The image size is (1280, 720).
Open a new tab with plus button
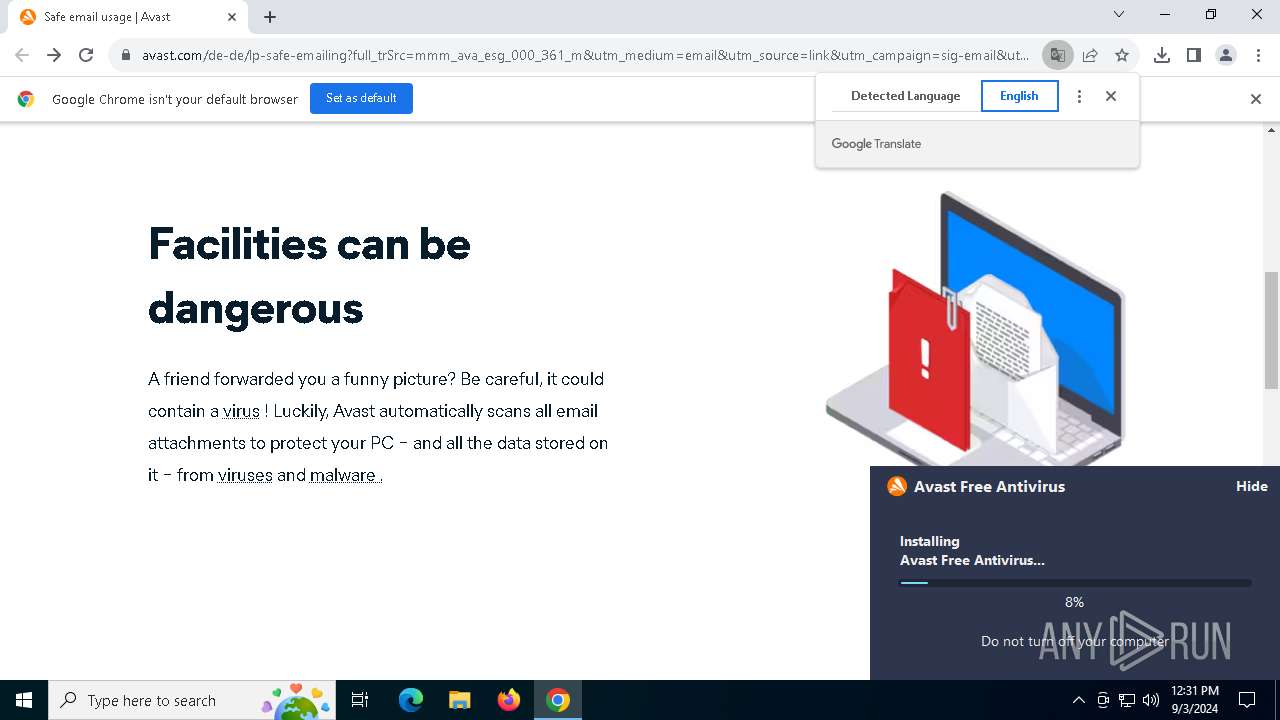click(270, 17)
